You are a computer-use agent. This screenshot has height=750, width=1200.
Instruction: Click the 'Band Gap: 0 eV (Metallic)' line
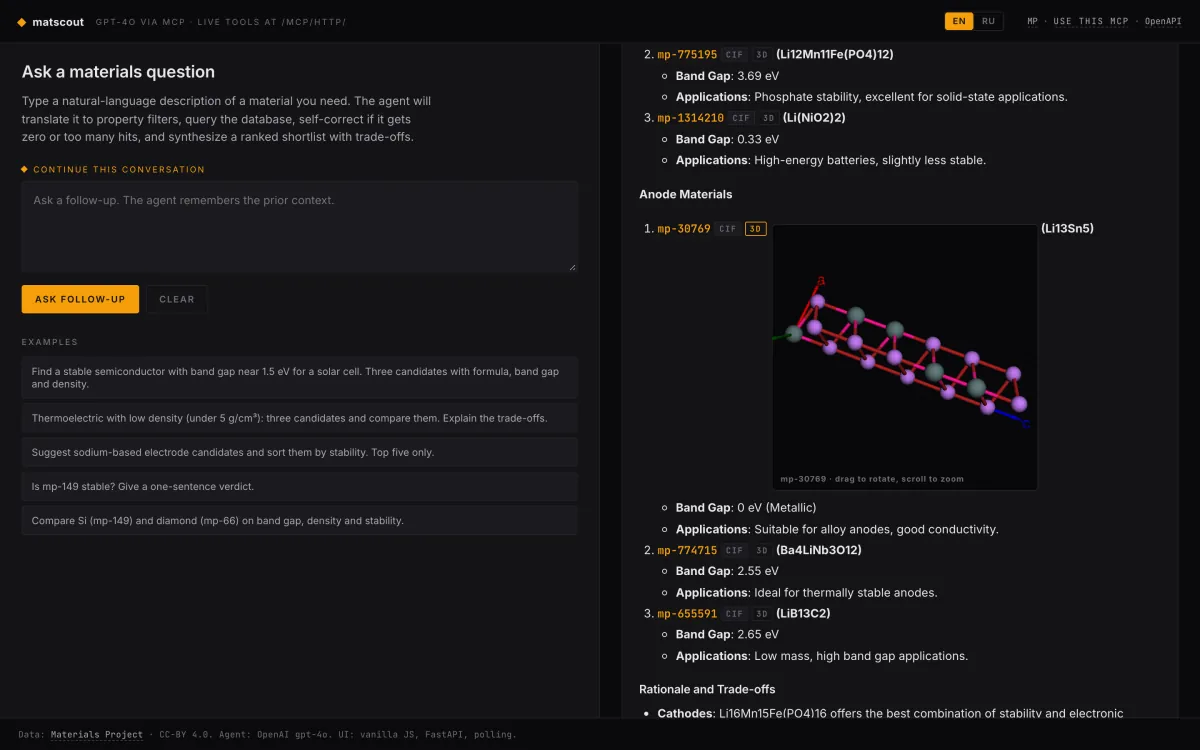(x=746, y=508)
